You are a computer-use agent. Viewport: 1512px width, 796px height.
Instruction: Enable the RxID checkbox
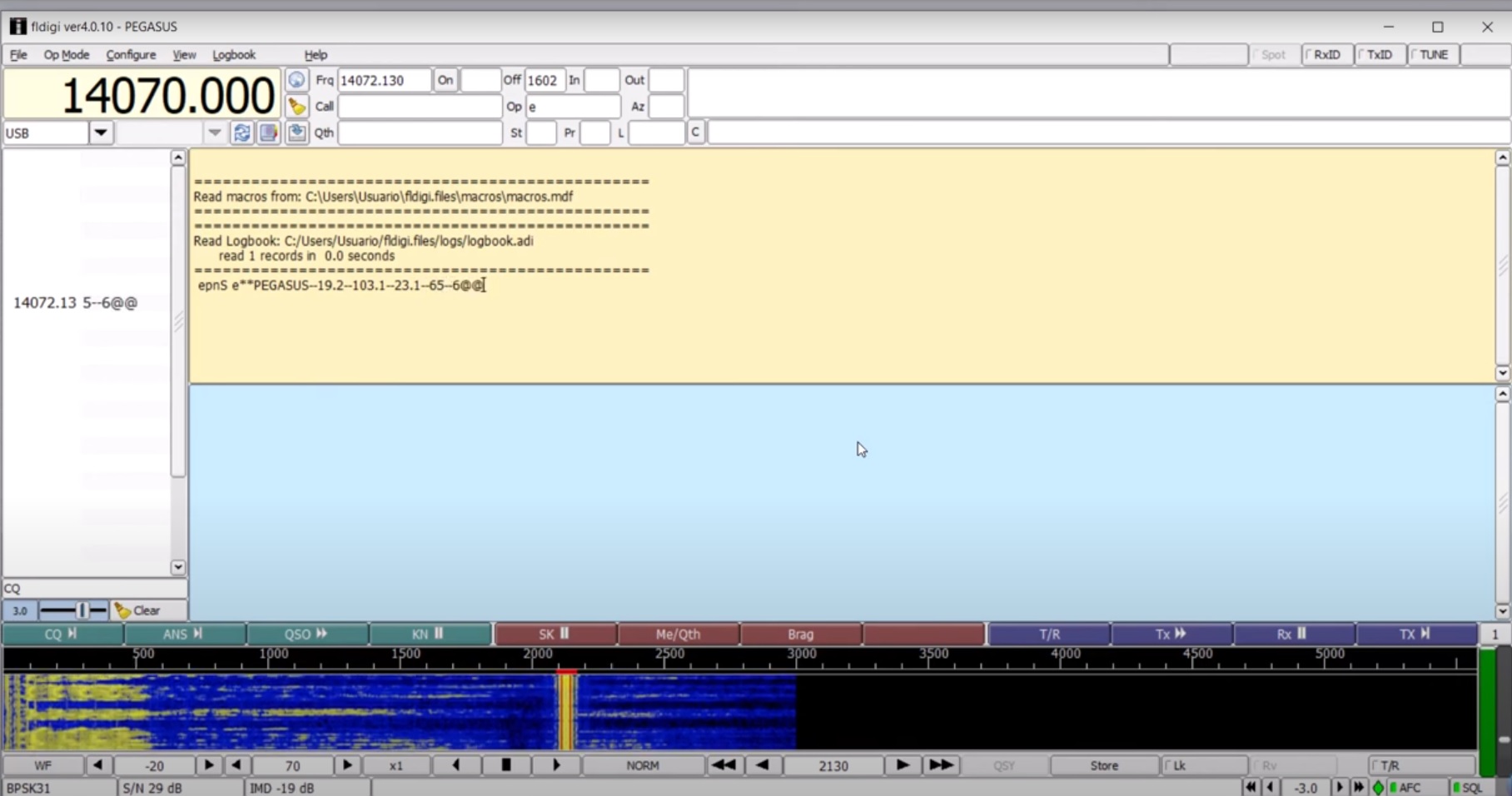tap(1326, 55)
